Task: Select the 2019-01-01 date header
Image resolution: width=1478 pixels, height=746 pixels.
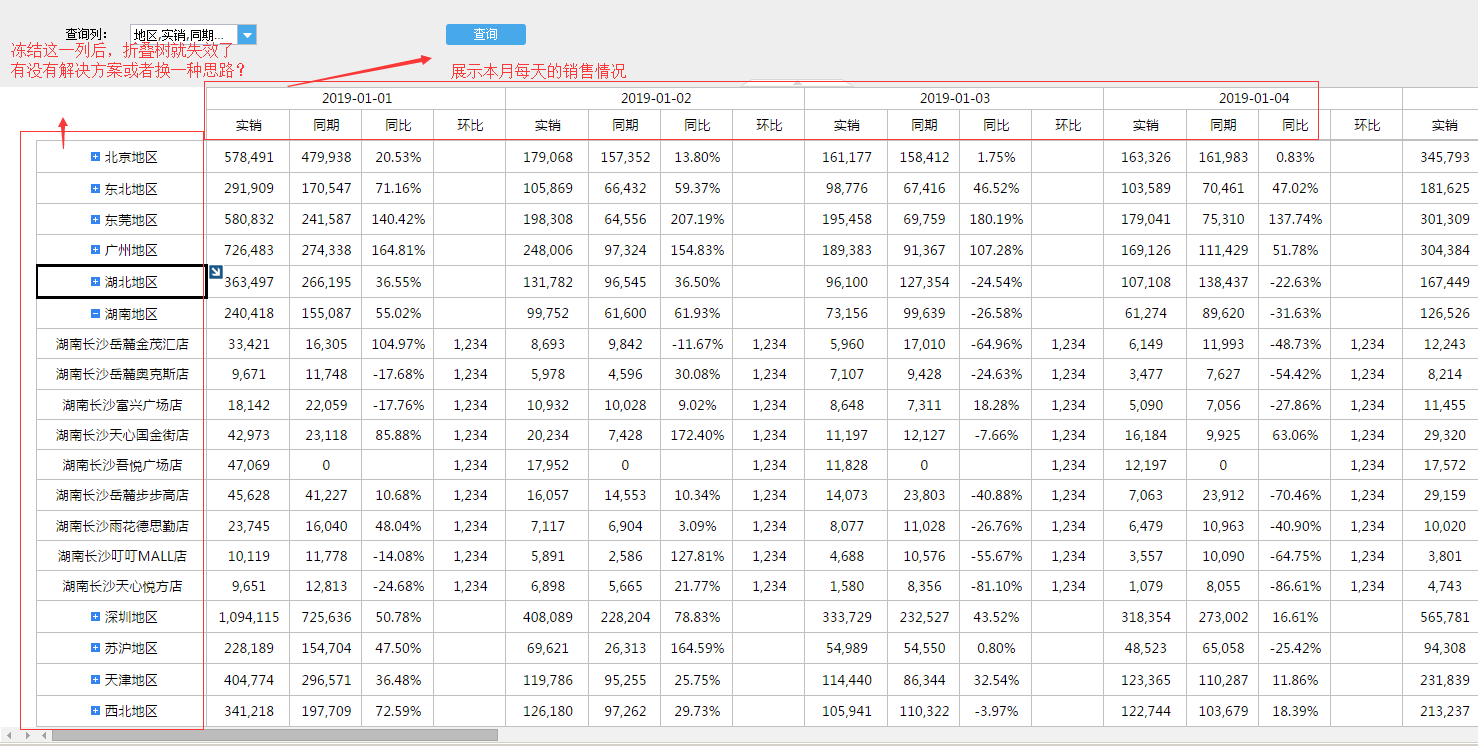Action: point(356,98)
